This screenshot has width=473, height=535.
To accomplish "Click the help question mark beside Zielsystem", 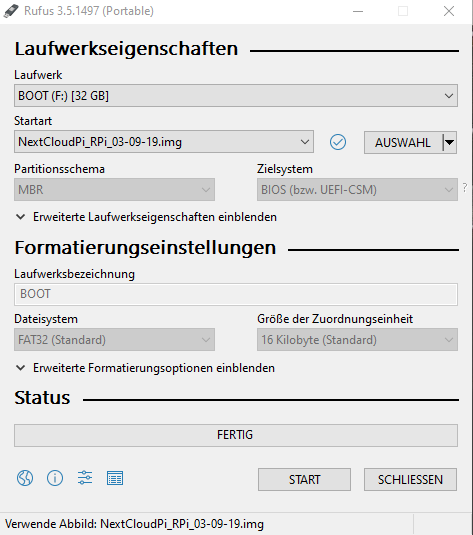I will click(x=465, y=187).
